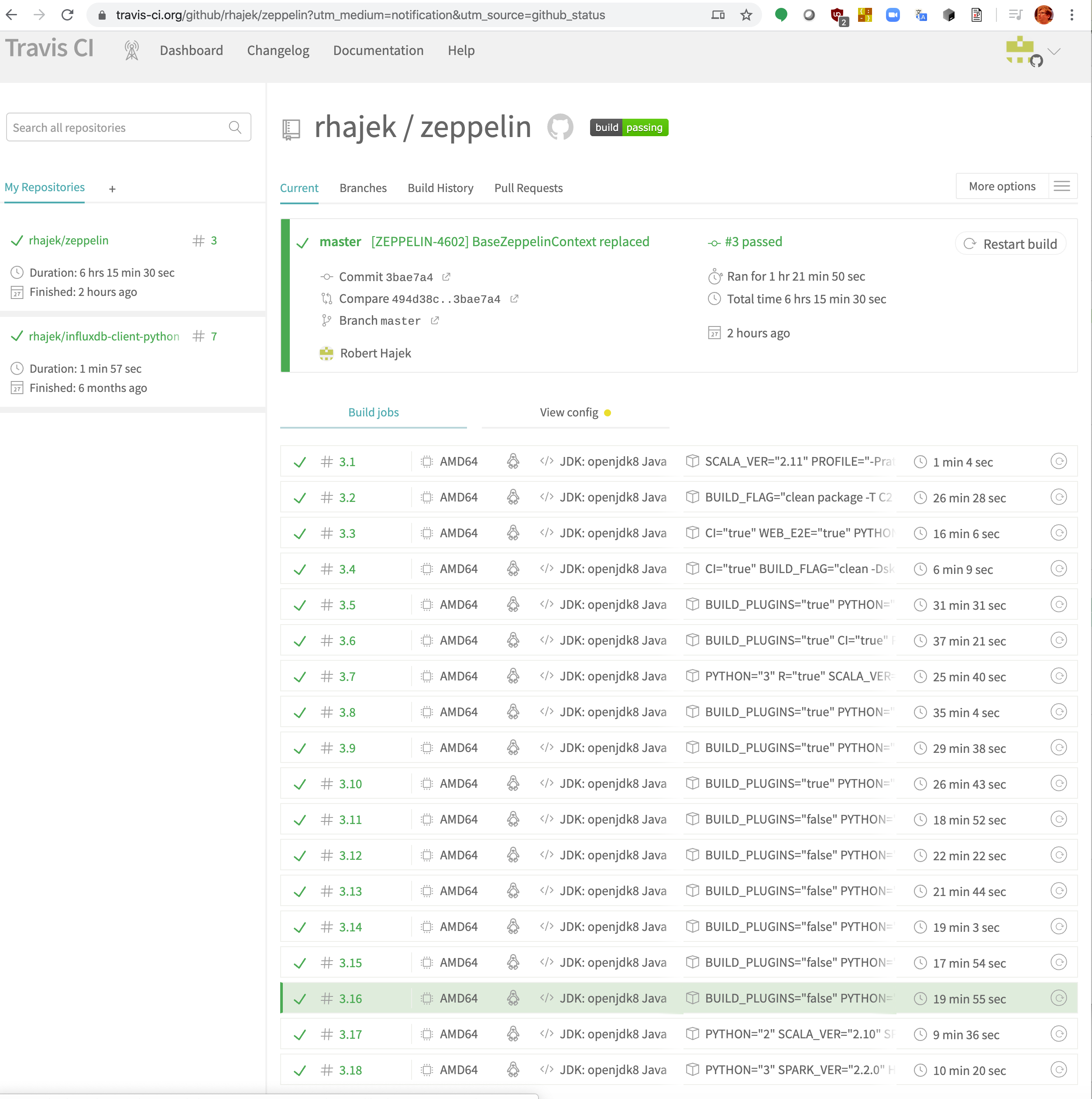Viewport: 1092px width, 1099px height.
Task: Open the master branch link in build header
Action: tap(340, 242)
